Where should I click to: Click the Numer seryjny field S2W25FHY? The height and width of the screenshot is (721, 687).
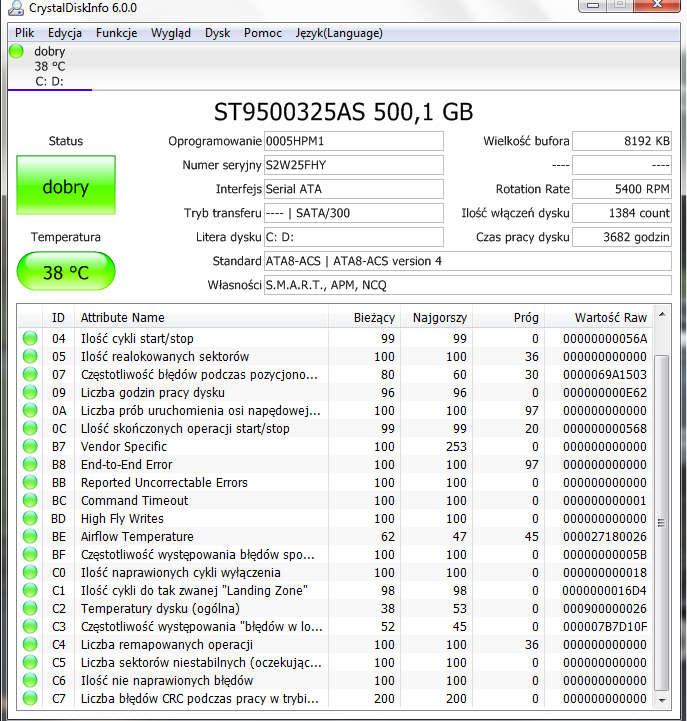(354, 165)
